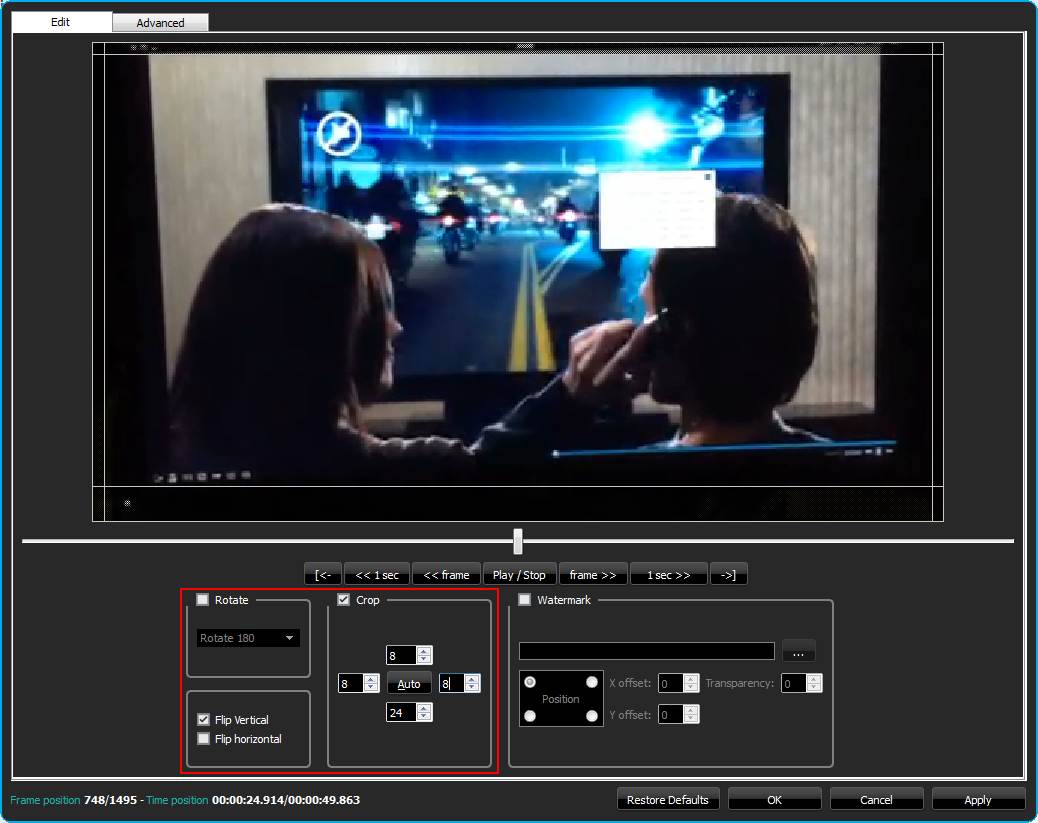Viewport: 1038px width, 823px height.
Task: Browse for watermark file with ... button
Action: pyautogui.click(x=798, y=652)
